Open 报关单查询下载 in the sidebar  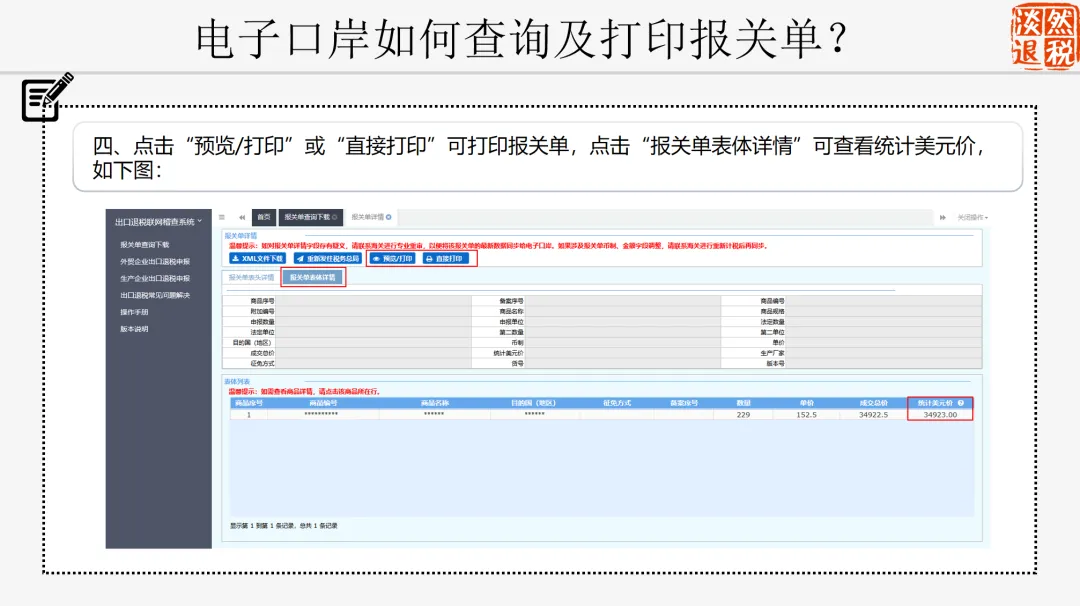(145, 244)
